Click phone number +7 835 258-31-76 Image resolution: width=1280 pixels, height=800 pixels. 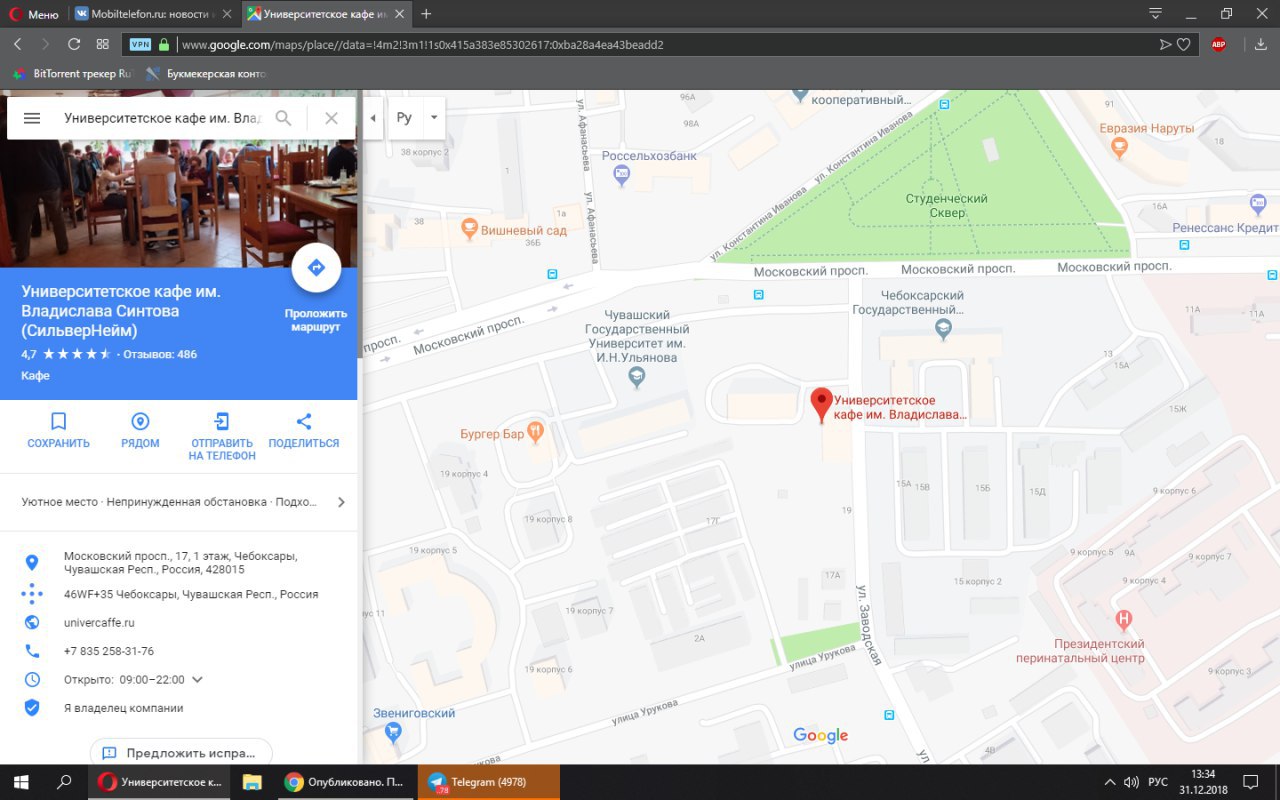point(109,651)
